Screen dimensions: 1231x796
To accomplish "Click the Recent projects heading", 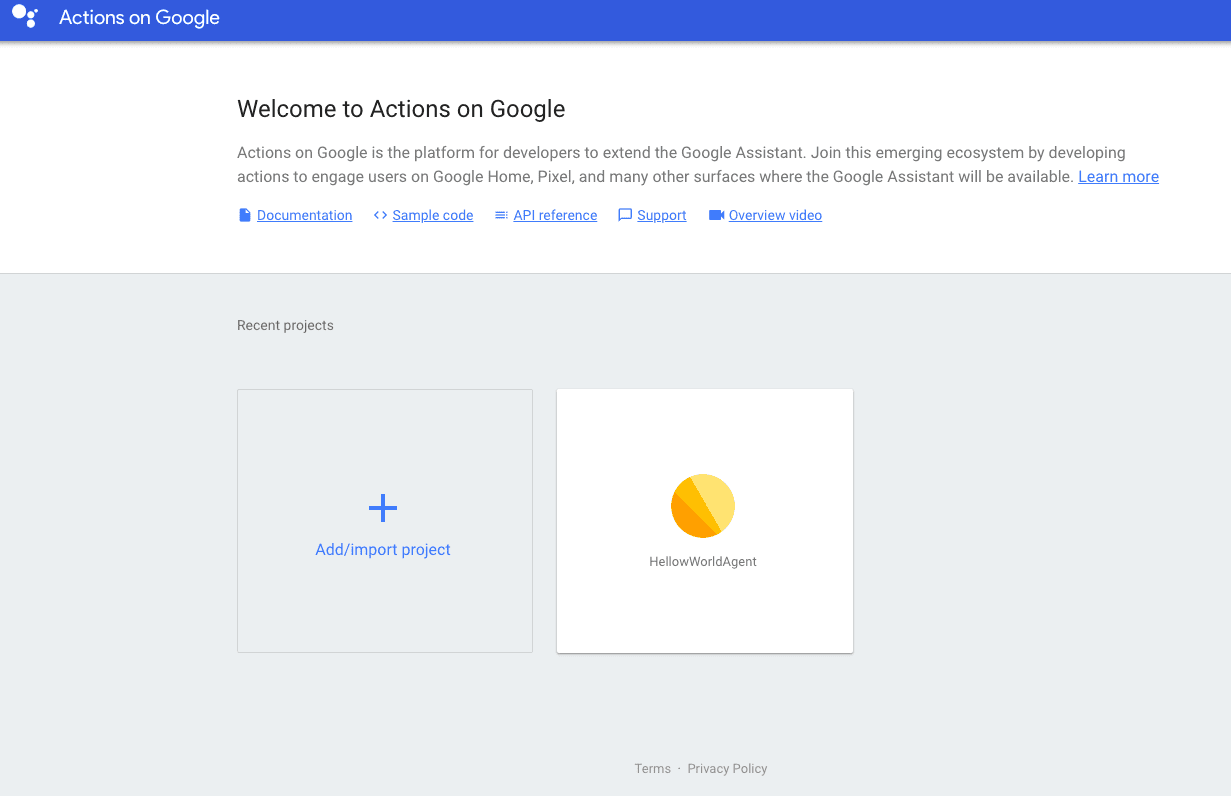I will pyautogui.click(x=285, y=325).
